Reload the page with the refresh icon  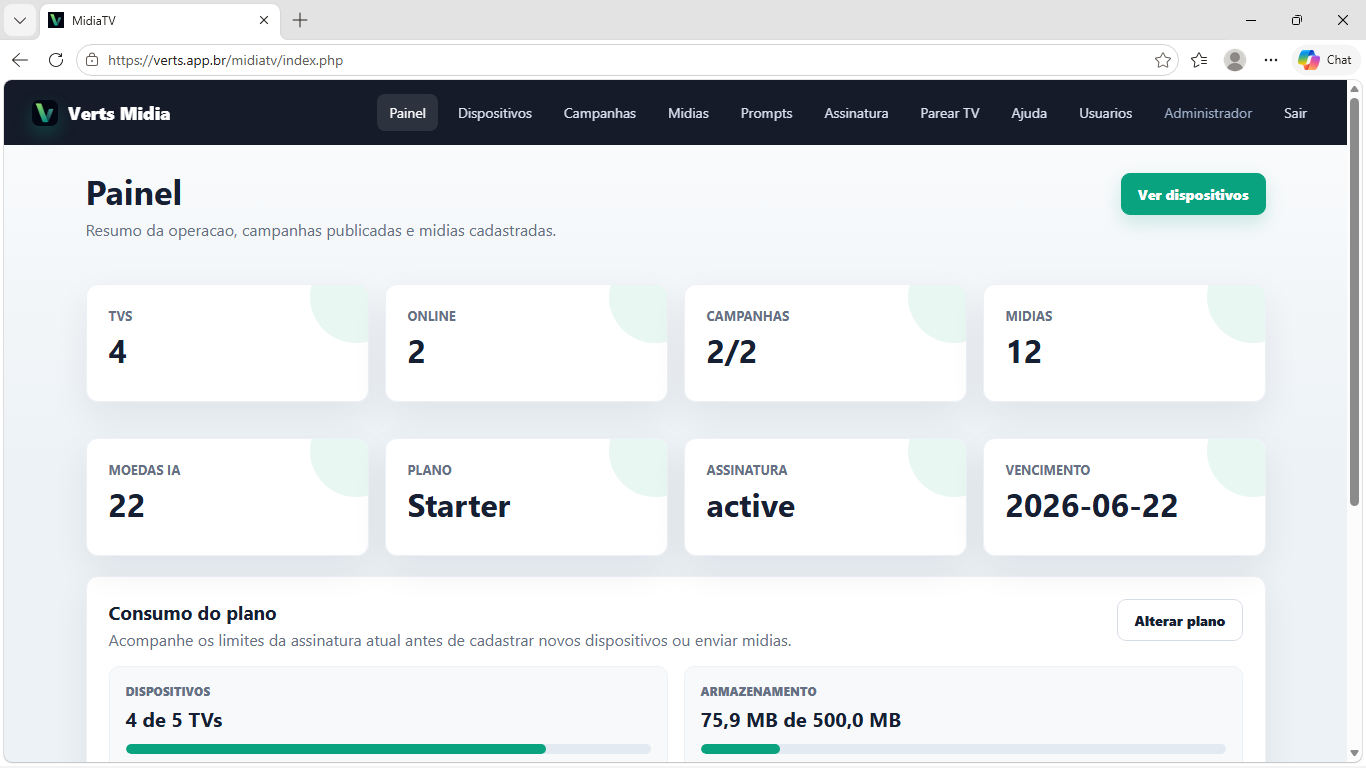(x=56, y=60)
